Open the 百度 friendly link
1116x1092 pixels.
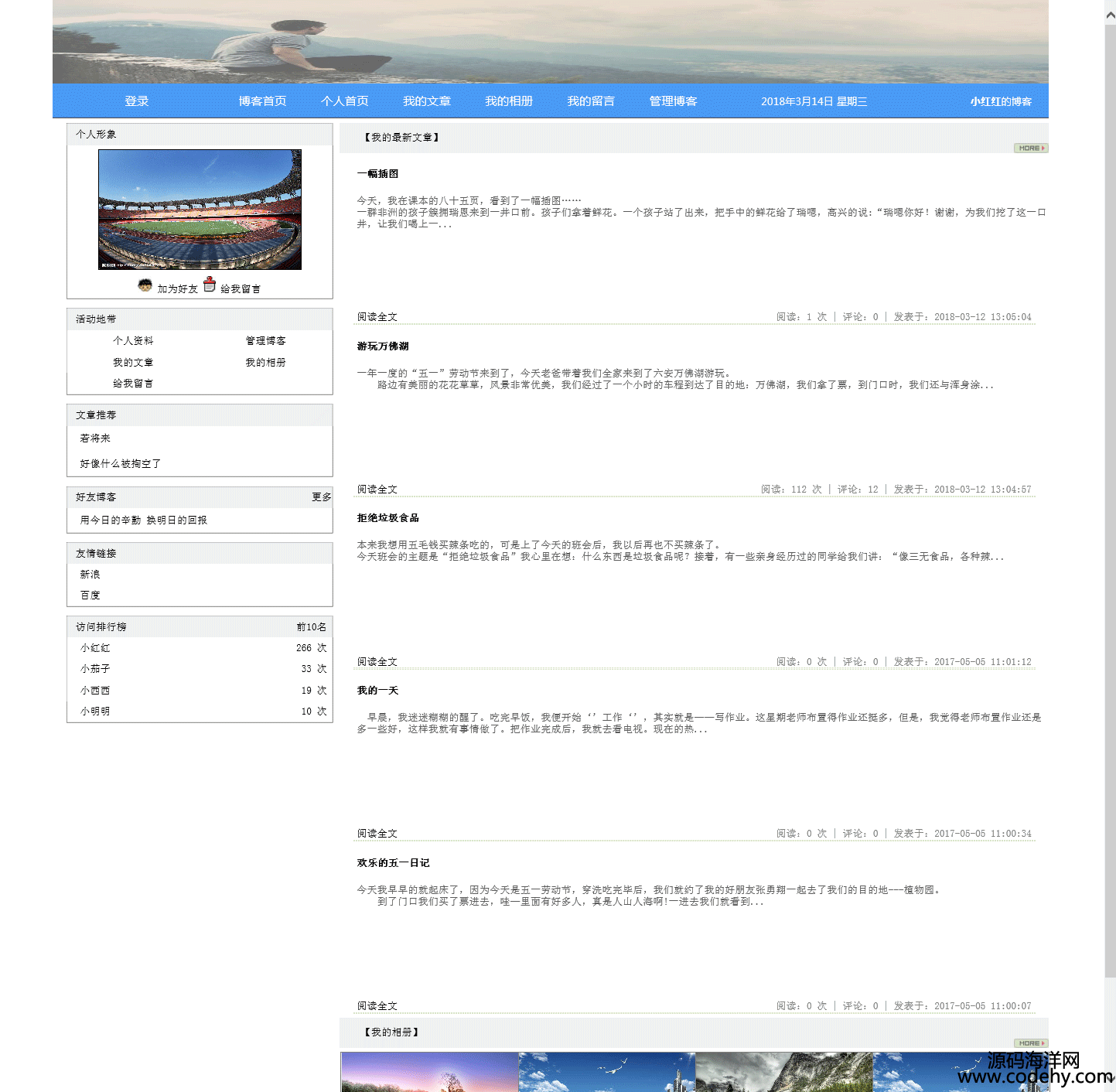coord(90,595)
